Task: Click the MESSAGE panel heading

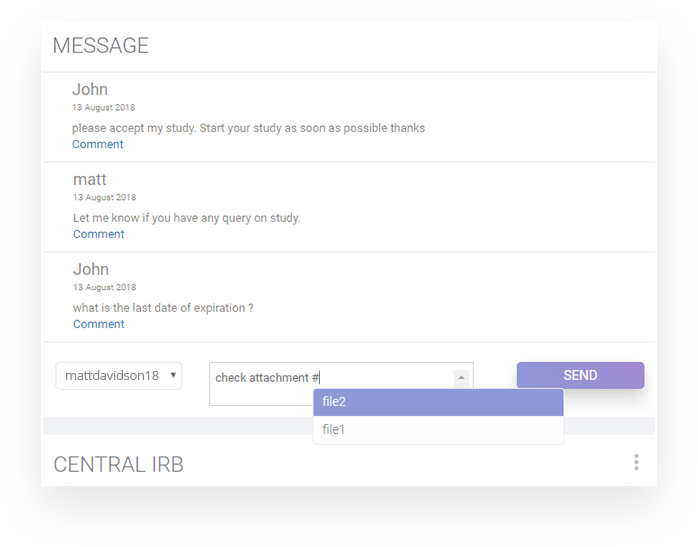Action: [x=101, y=46]
